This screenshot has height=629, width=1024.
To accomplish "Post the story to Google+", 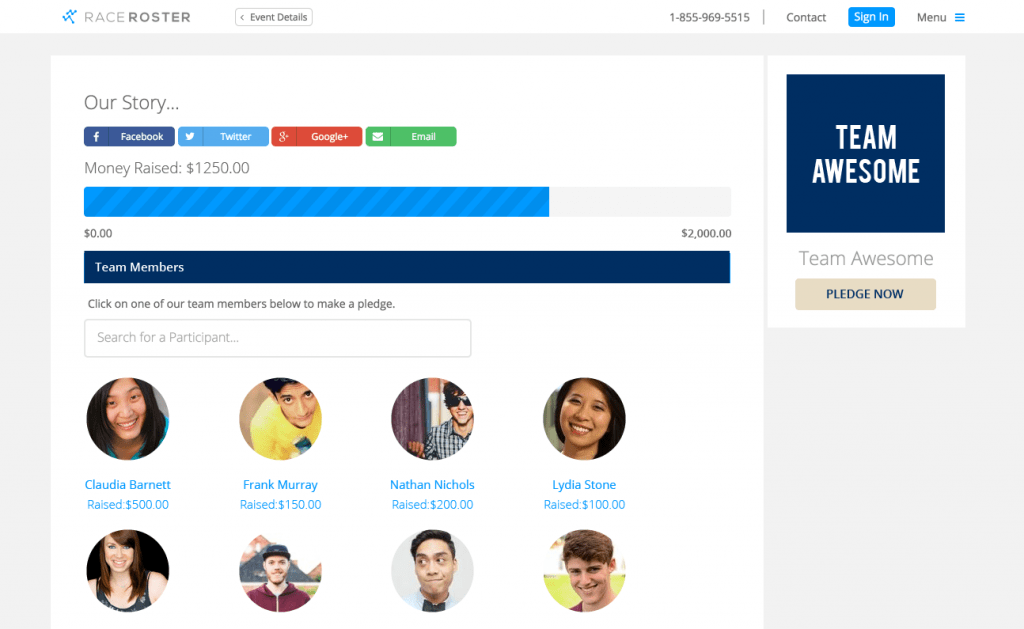I will point(316,136).
